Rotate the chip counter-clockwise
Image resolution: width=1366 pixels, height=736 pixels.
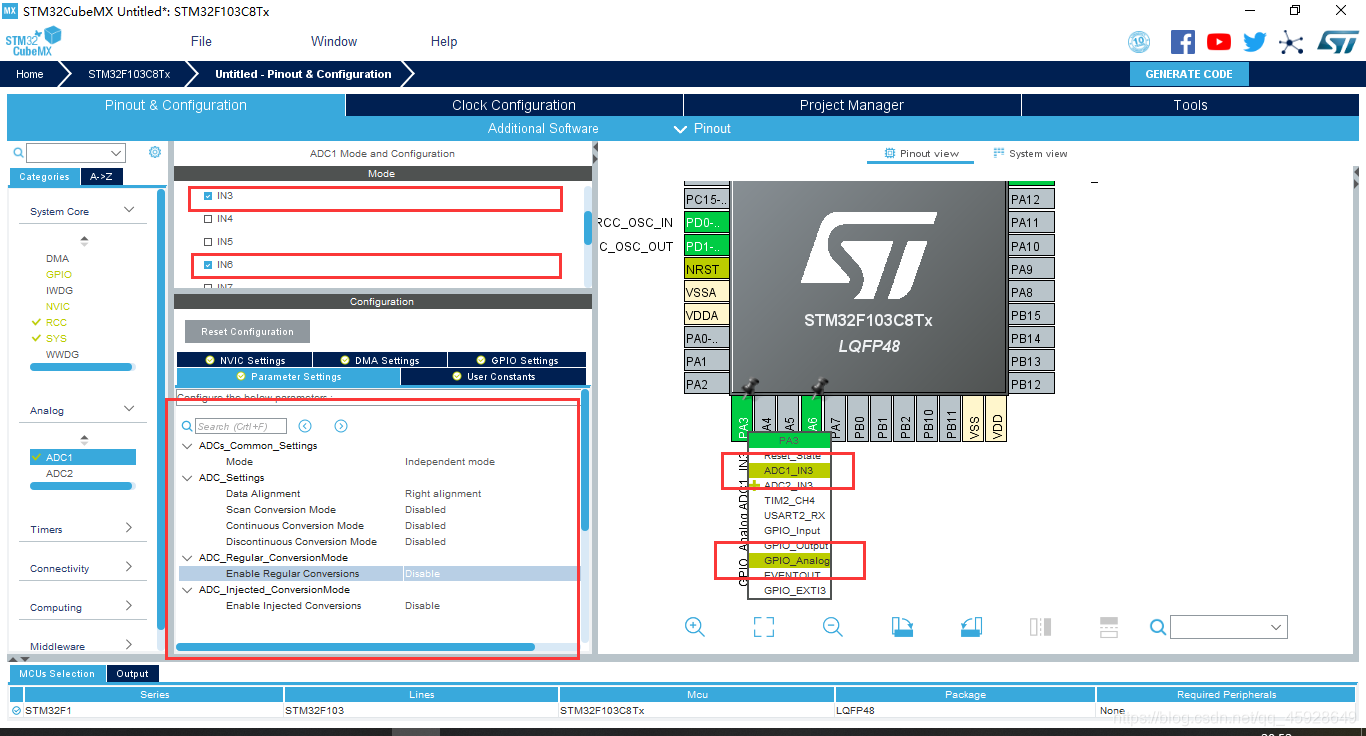tap(971, 627)
